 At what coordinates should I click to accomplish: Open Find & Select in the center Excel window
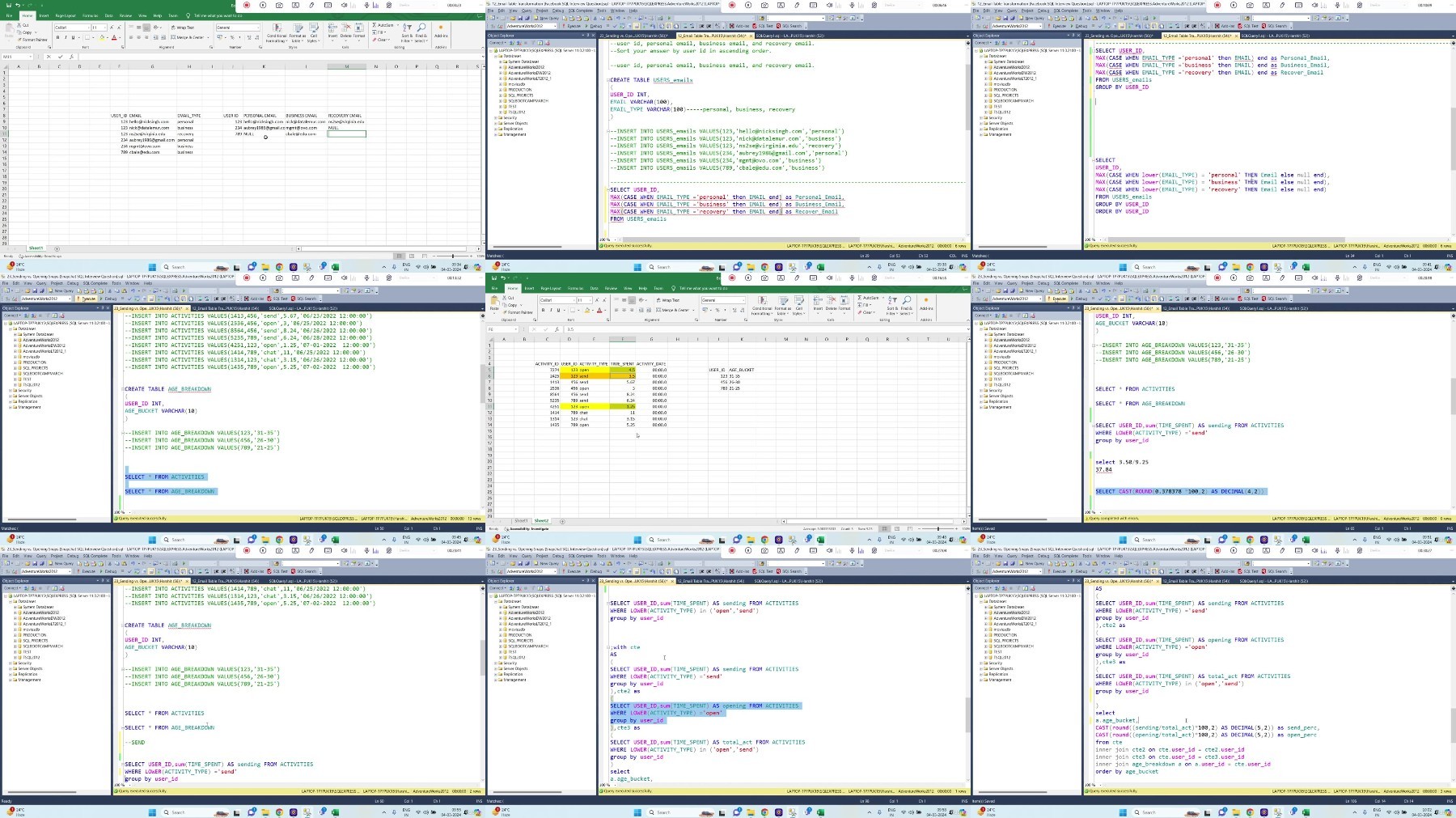click(907, 304)
